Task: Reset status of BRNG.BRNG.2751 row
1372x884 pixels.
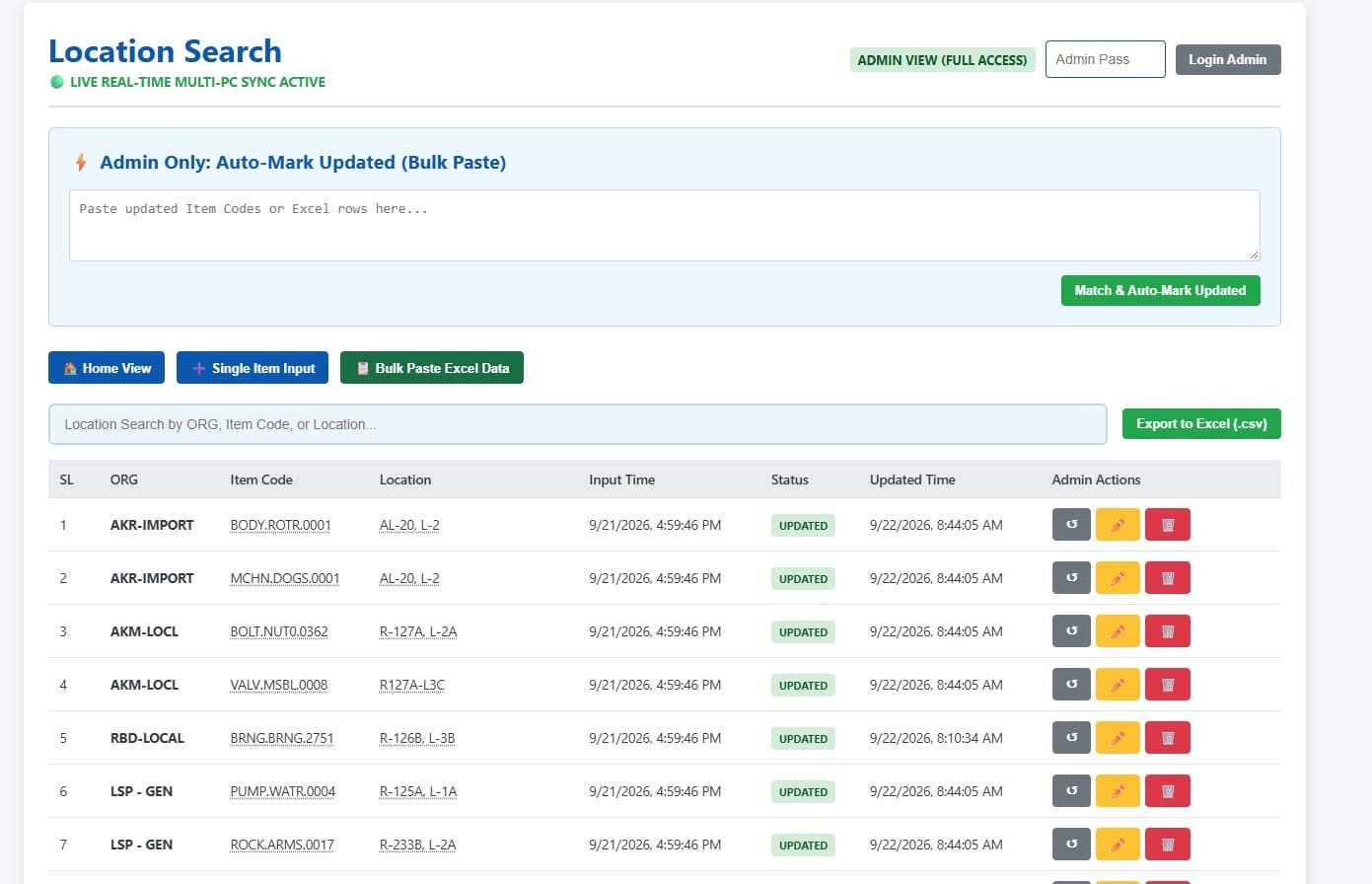Action: point(1071,738)
